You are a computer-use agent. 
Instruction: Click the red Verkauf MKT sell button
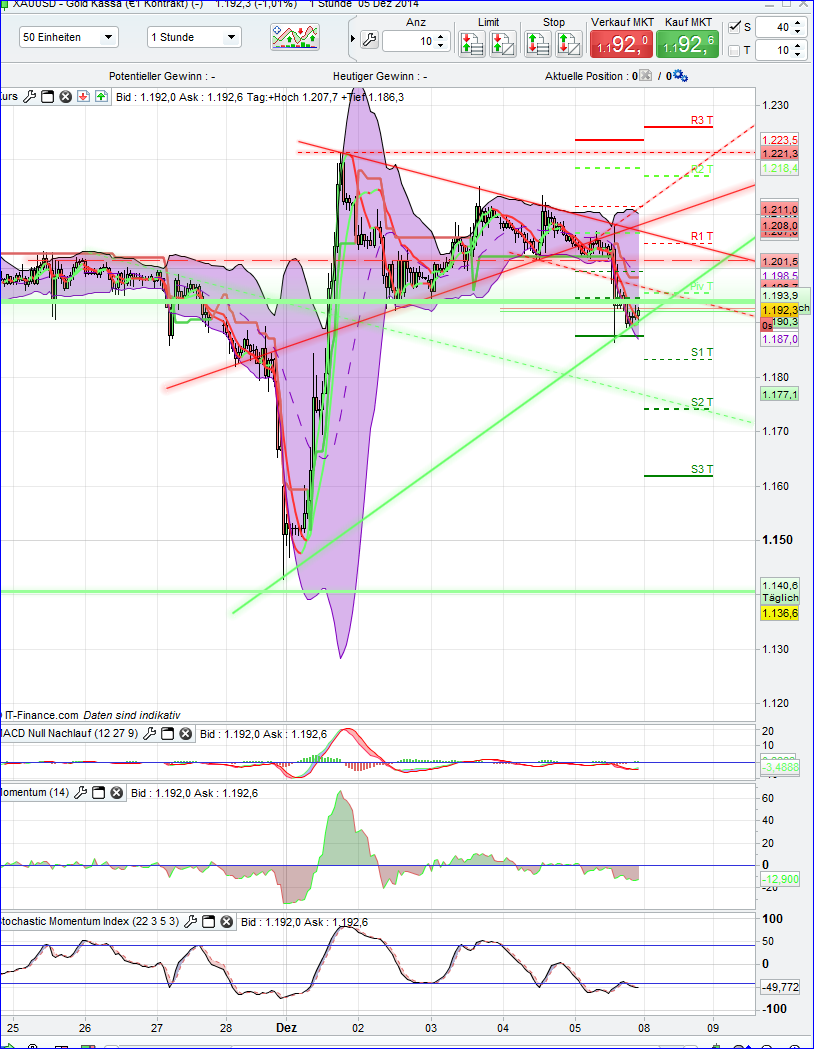click(x=621, y=43)
